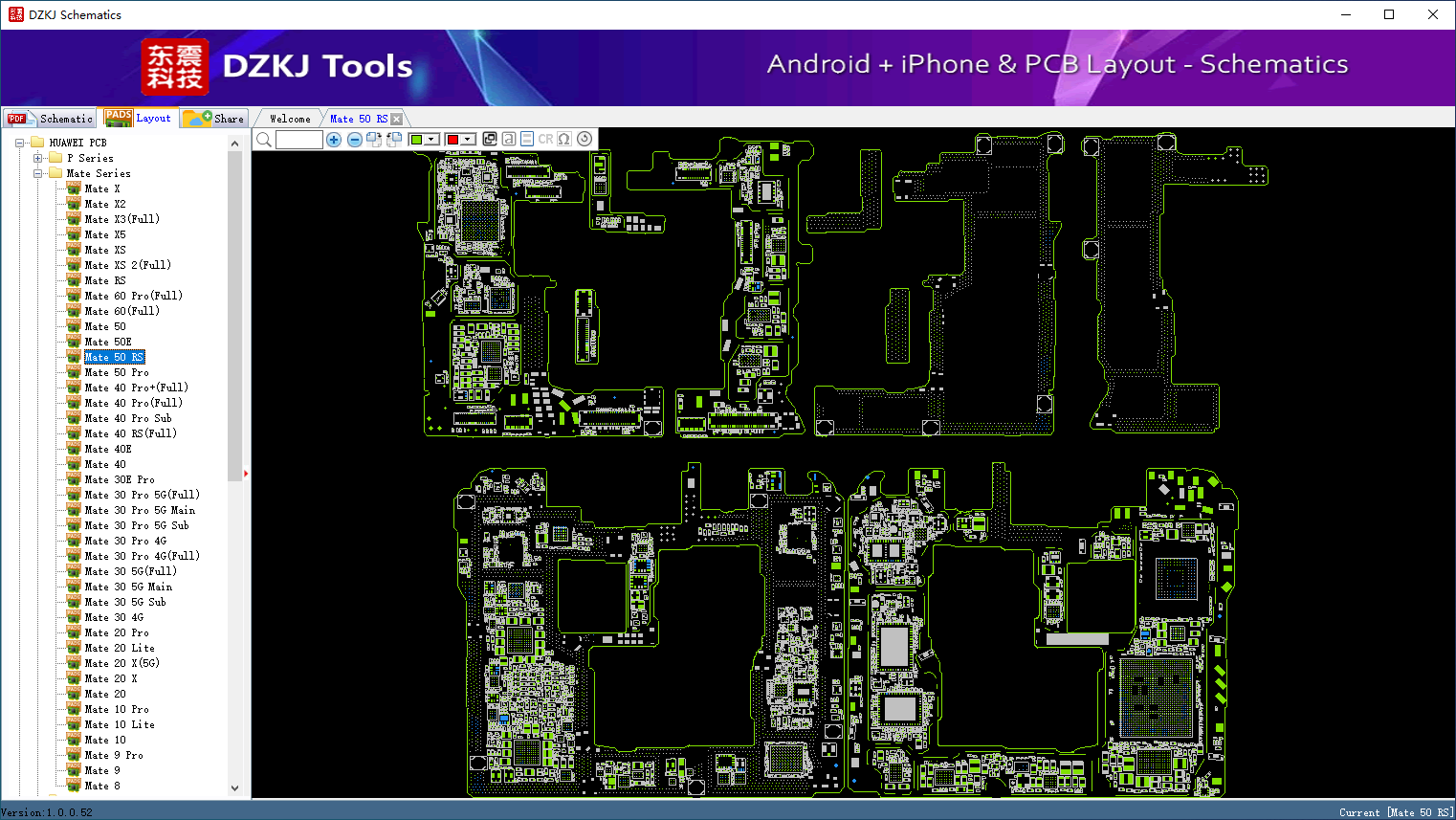Click the PADS icon beside Mate 20 Lite
The width and height of the screenshot is (1456, 820).
tap(74, 648)
